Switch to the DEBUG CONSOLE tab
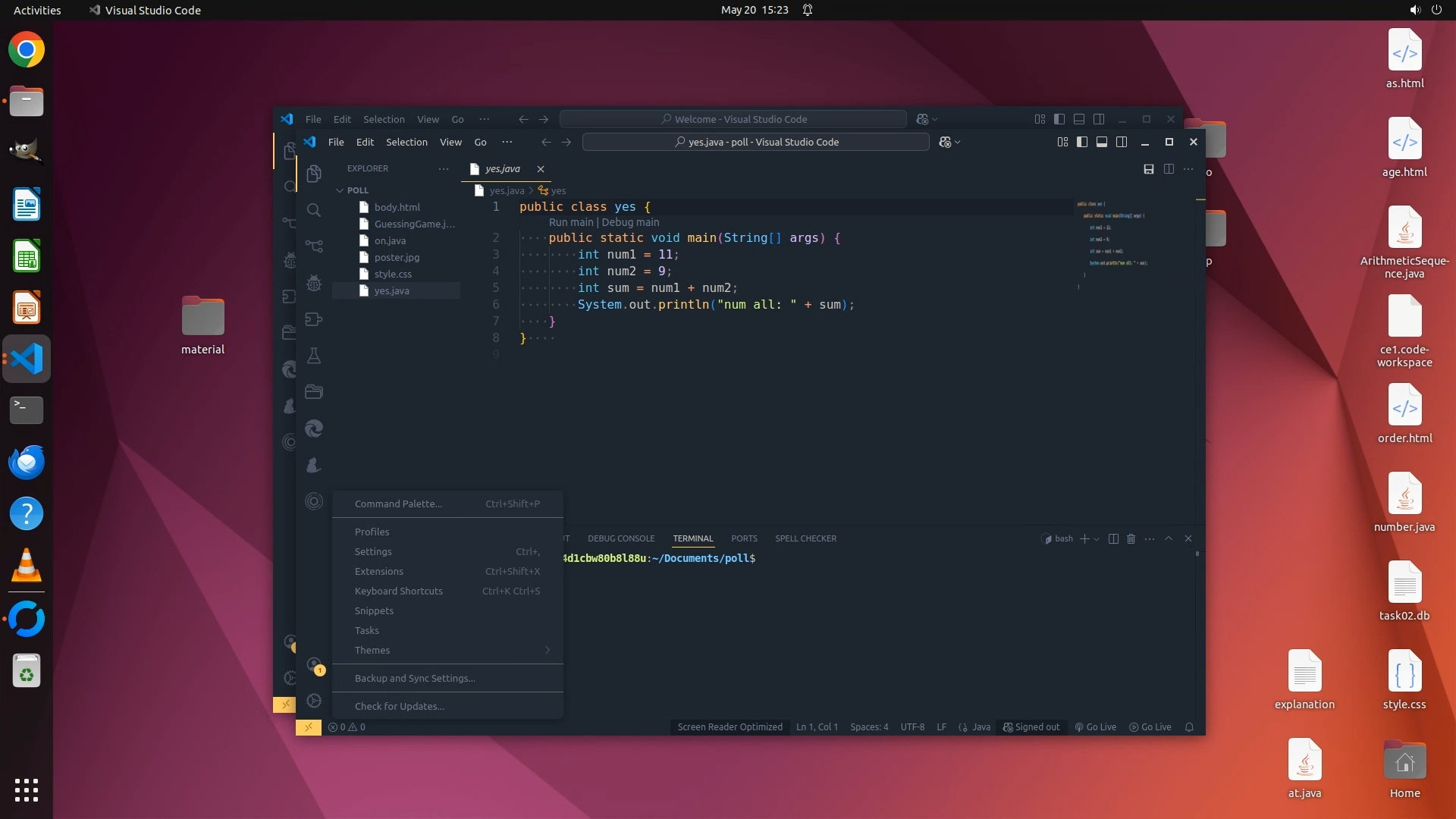 click(x=620, y=538)
